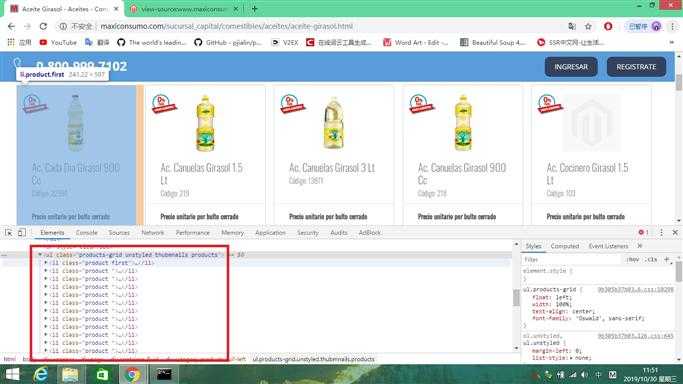The image size is (683, 384).
Task: Open the GitHub pjialin bookmark
Action: coord(228,42)
